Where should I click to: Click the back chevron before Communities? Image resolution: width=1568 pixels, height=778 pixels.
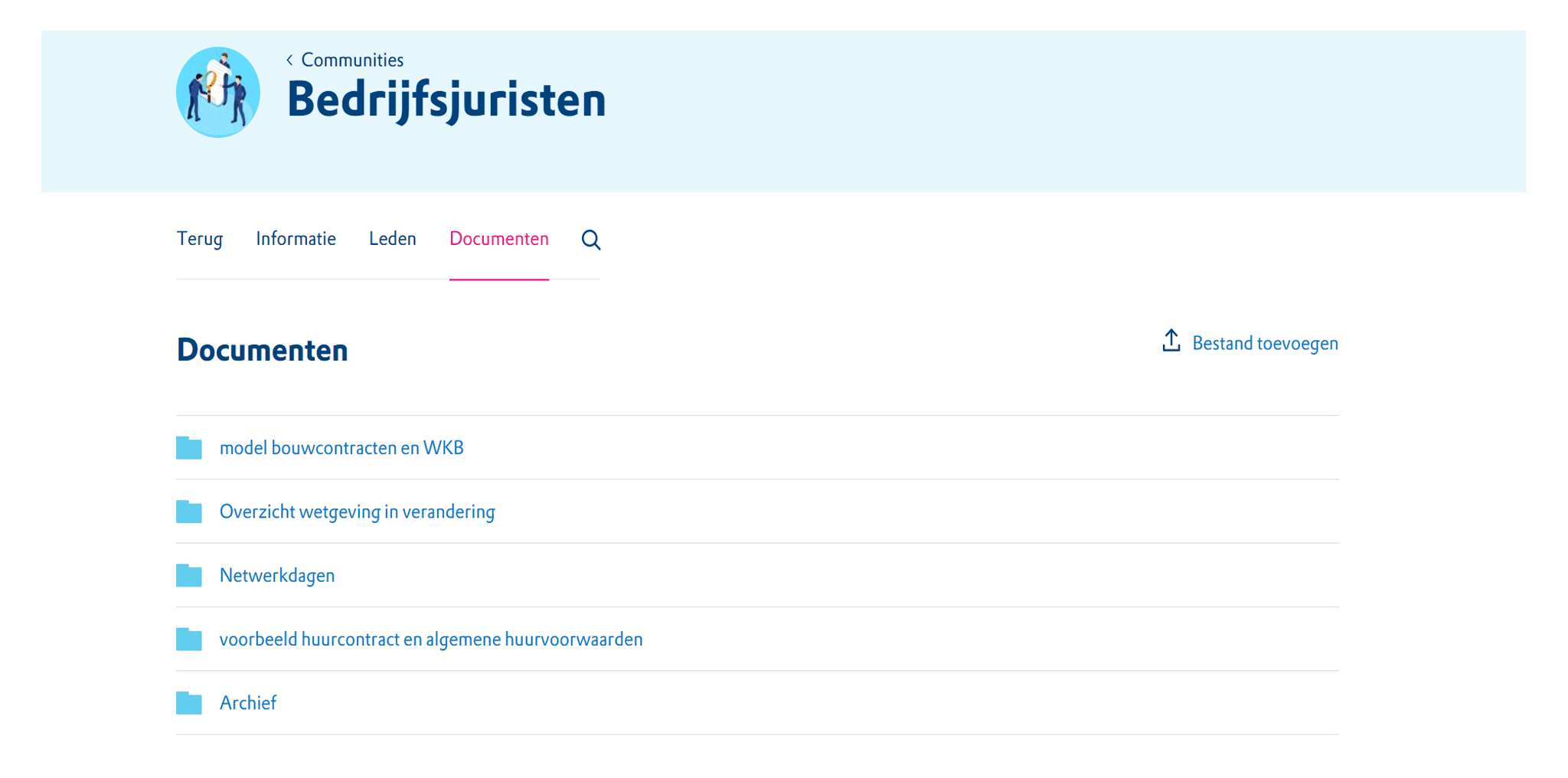coord(289,60)
